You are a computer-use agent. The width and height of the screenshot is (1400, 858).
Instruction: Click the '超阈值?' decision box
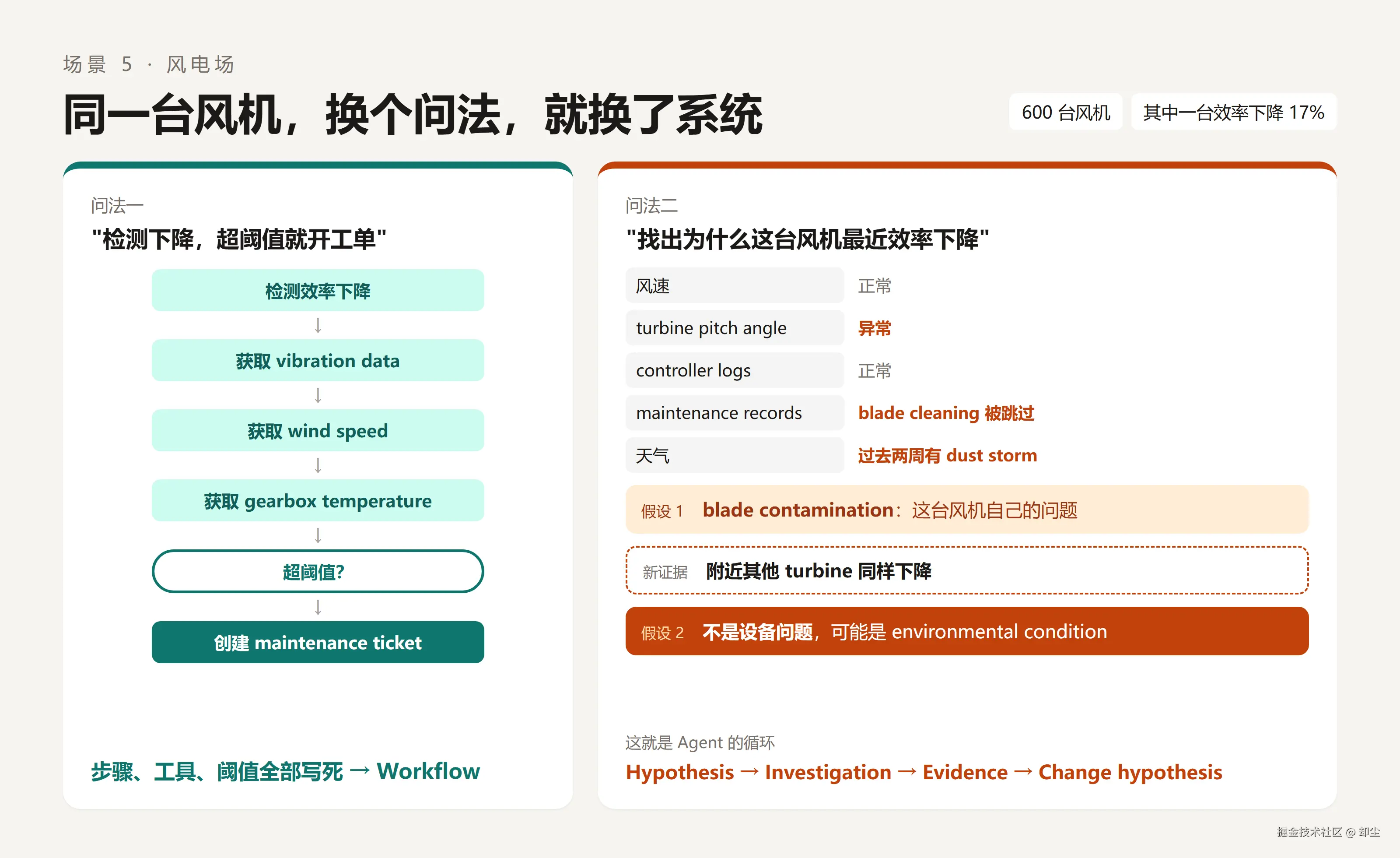318,571
